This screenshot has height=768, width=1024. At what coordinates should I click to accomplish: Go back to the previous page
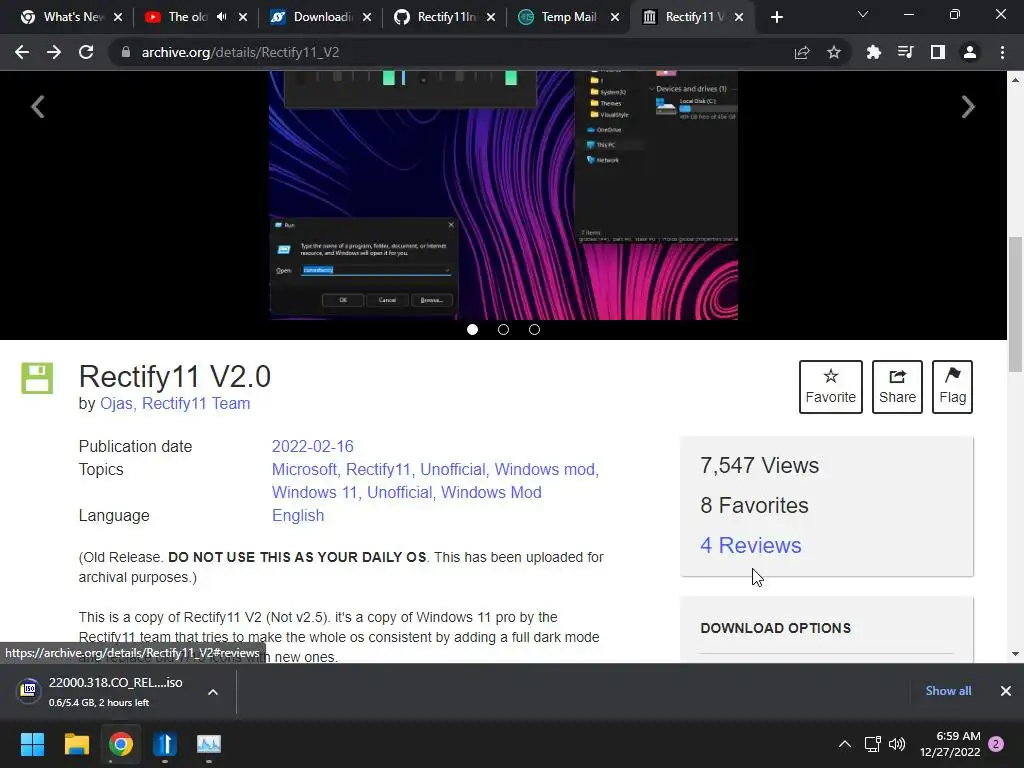22,52
